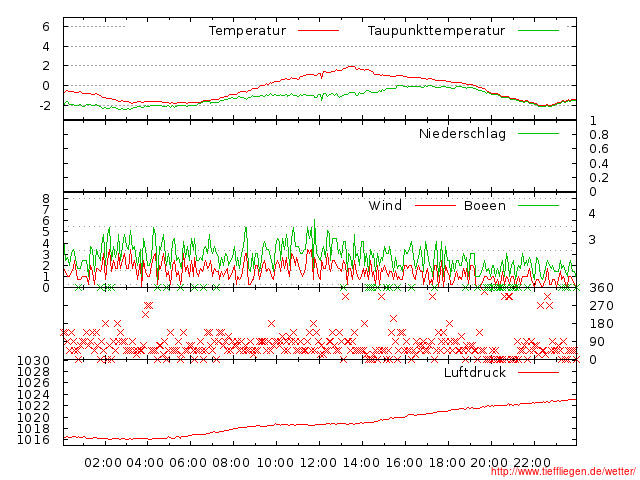The image size is (640, 480).
Task: Click the 1024 pressure axis value
Action: 33,395
